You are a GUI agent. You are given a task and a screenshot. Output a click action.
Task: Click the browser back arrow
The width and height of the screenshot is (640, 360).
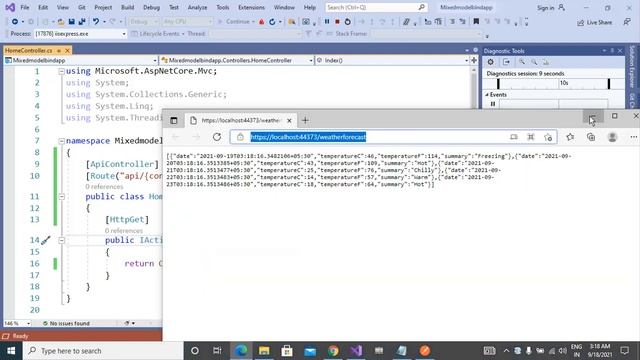click(176, 137)
